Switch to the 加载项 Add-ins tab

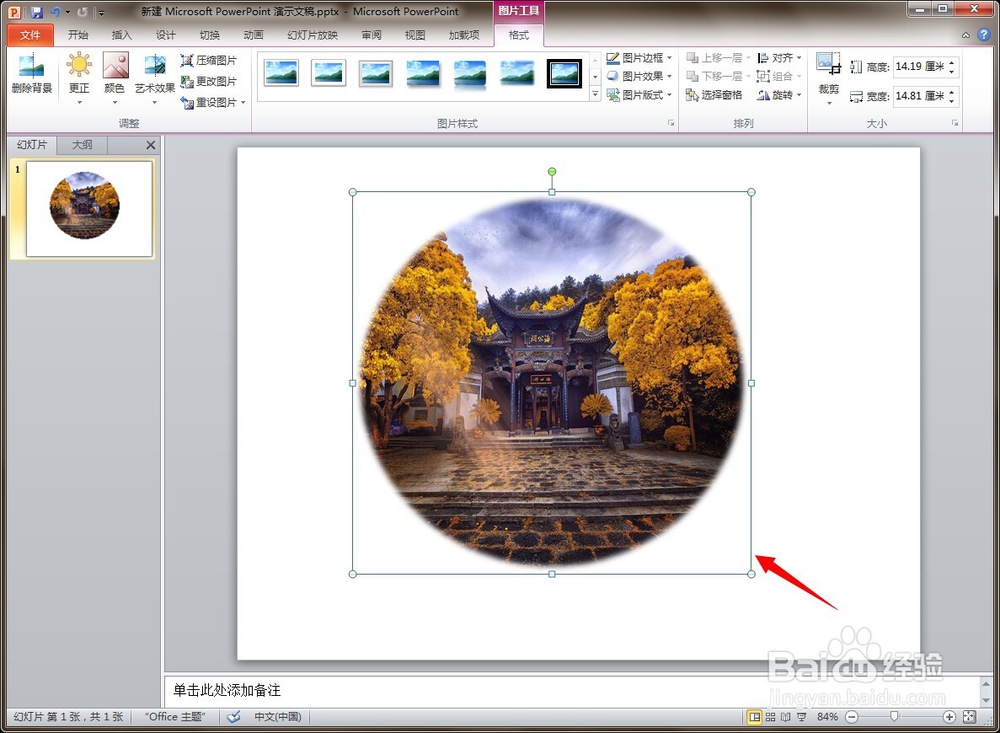(464, 35)
